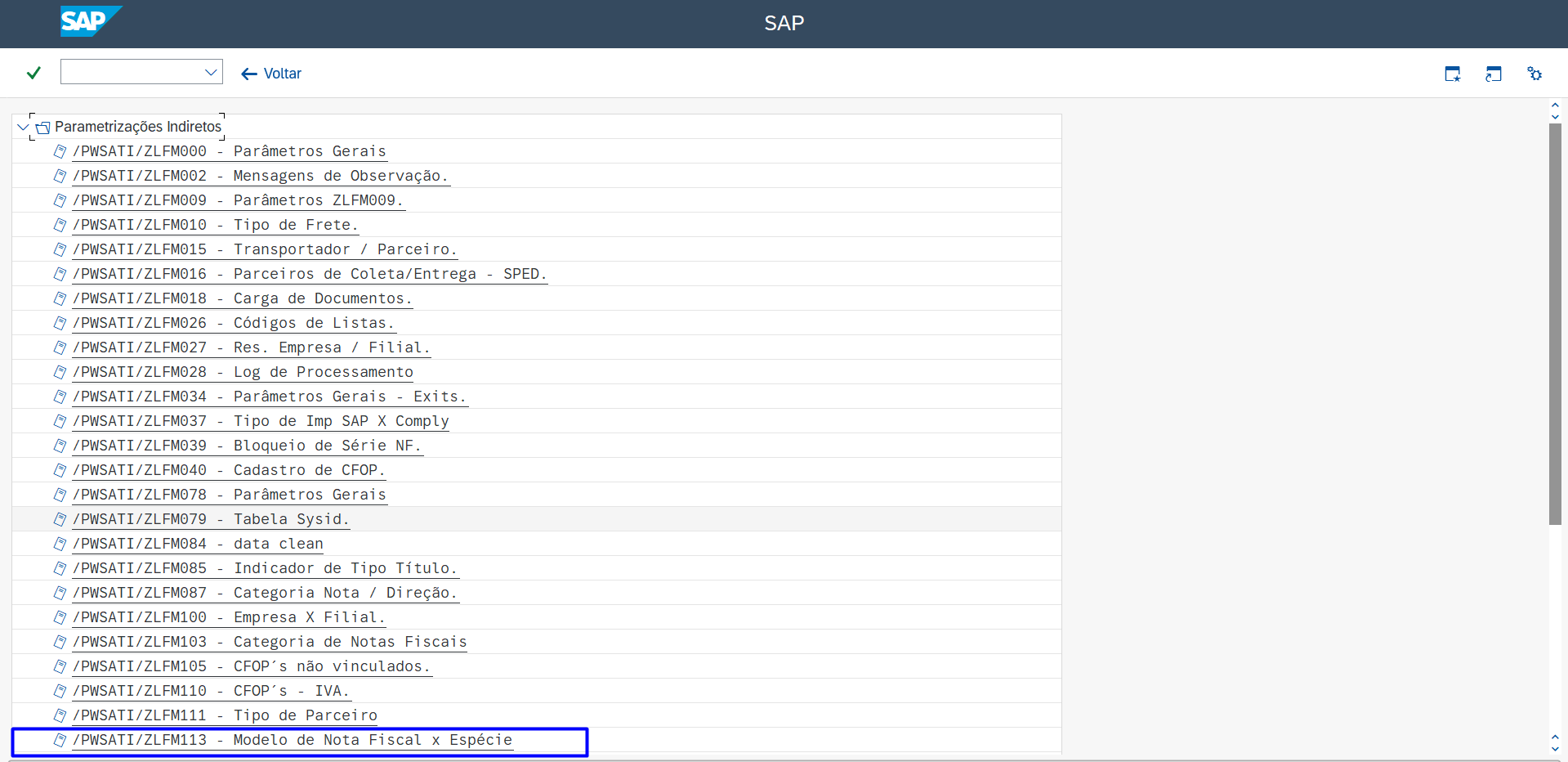This screenshot has height=762, width=1568.
Task: Click the activity icon next to ZLFM010 Tipo de Frete
Action: 60,225
